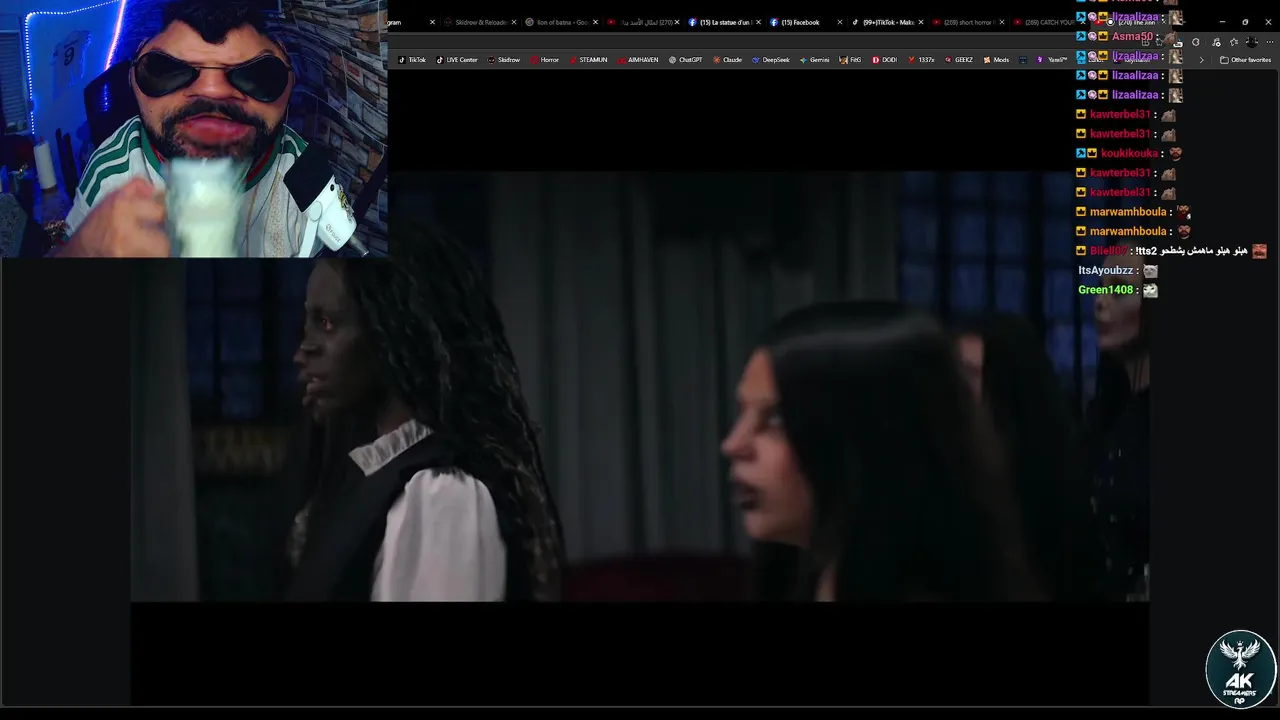
Task: Click the streamer webcam overlay
Action: tap(194, 129)
